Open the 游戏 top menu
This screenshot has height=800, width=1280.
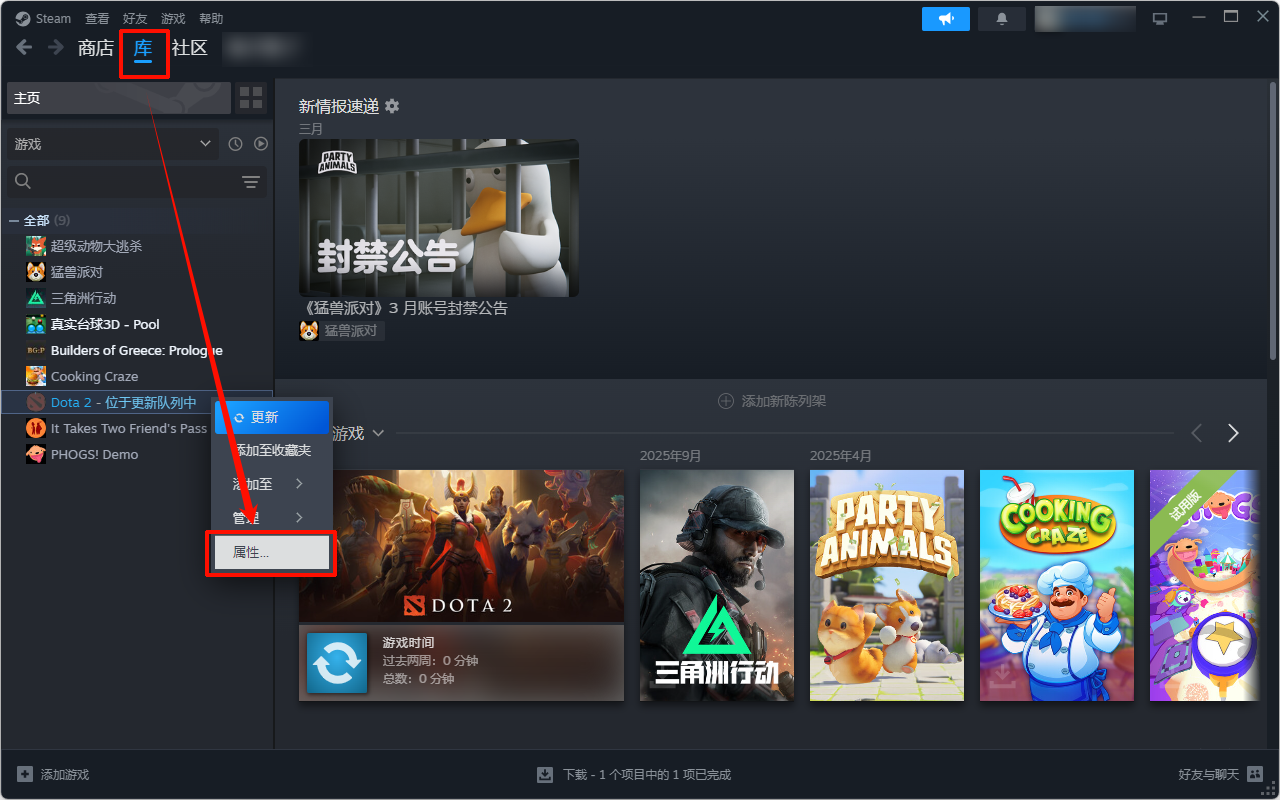(x=173, y=18)
